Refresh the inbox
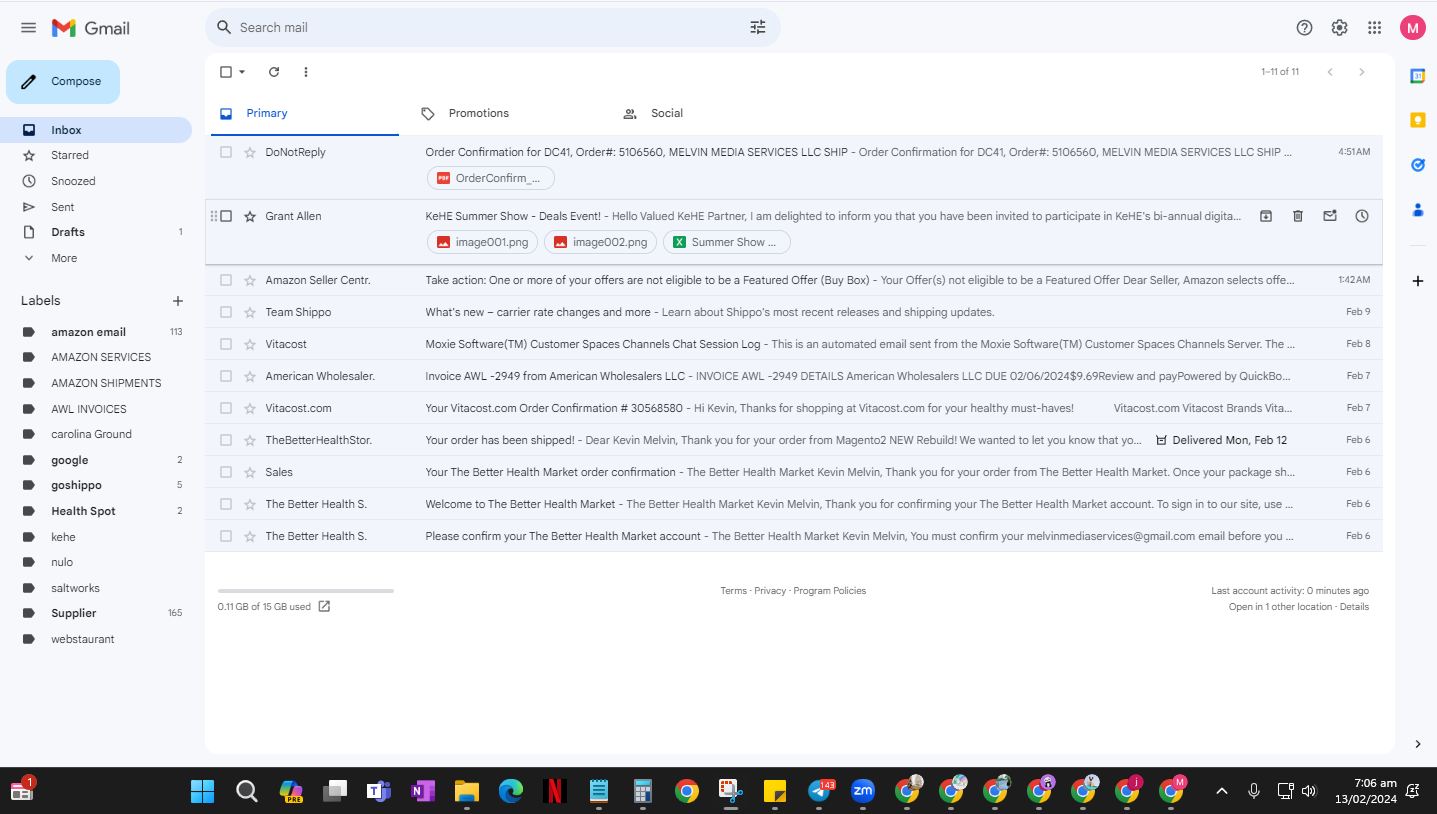This screenshot has width=1437, height=814. click(x=274, y=72)
